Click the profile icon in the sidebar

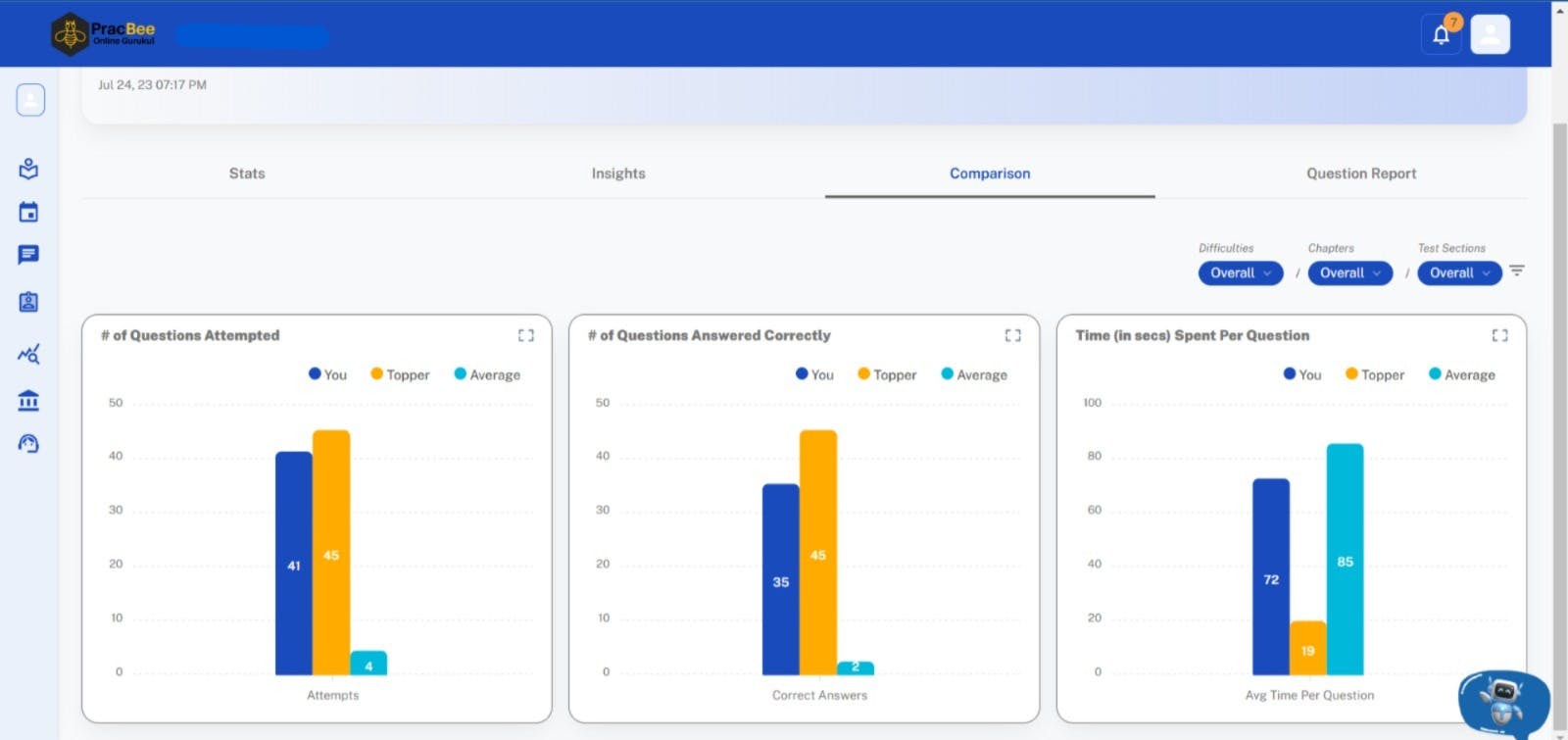30,99
